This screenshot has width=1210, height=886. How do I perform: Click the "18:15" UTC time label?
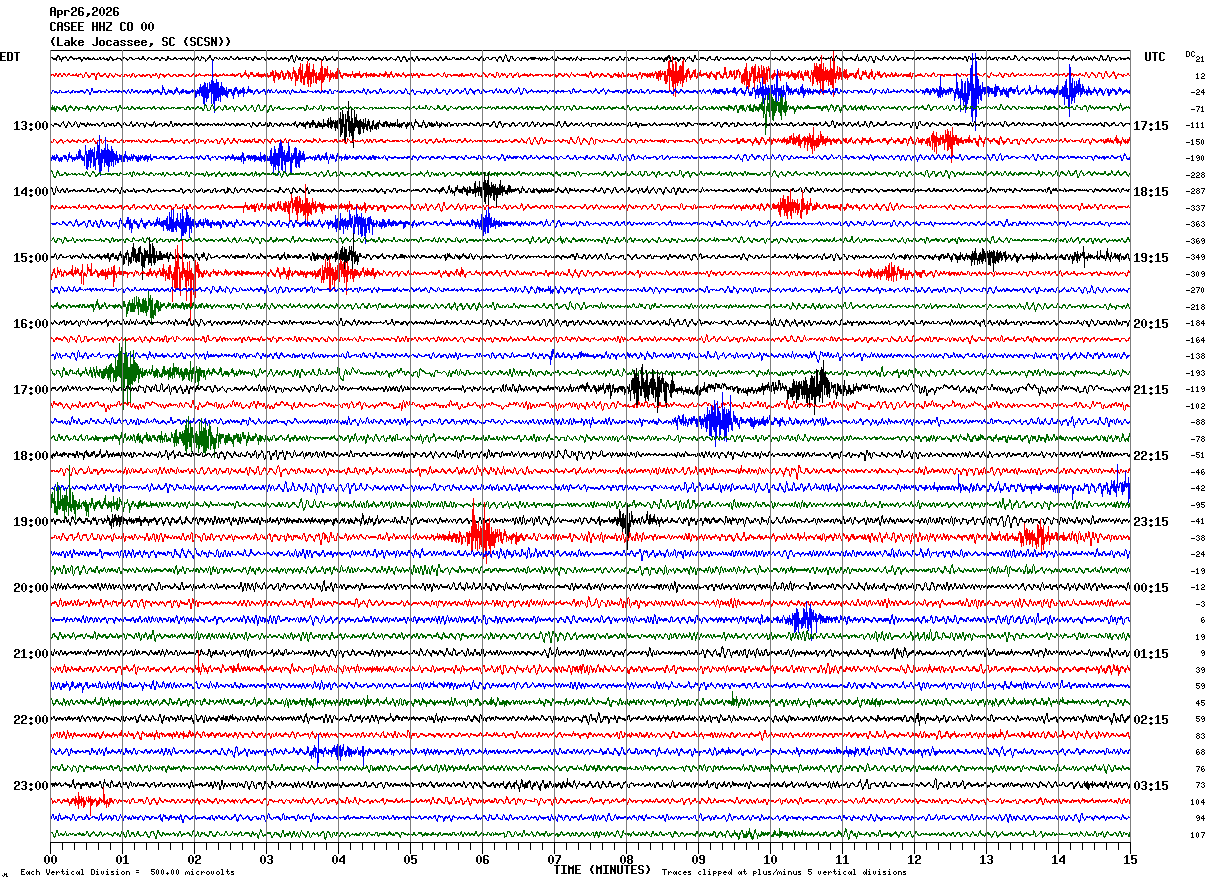click(1151, 192)
